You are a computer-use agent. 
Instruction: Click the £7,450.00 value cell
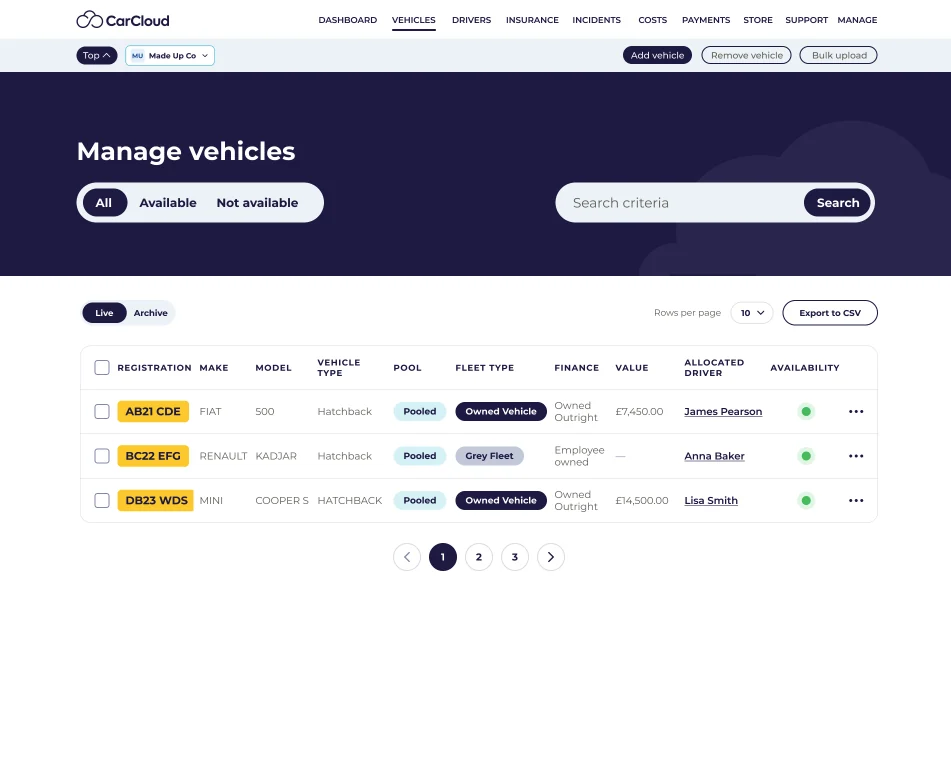point(639,411)
